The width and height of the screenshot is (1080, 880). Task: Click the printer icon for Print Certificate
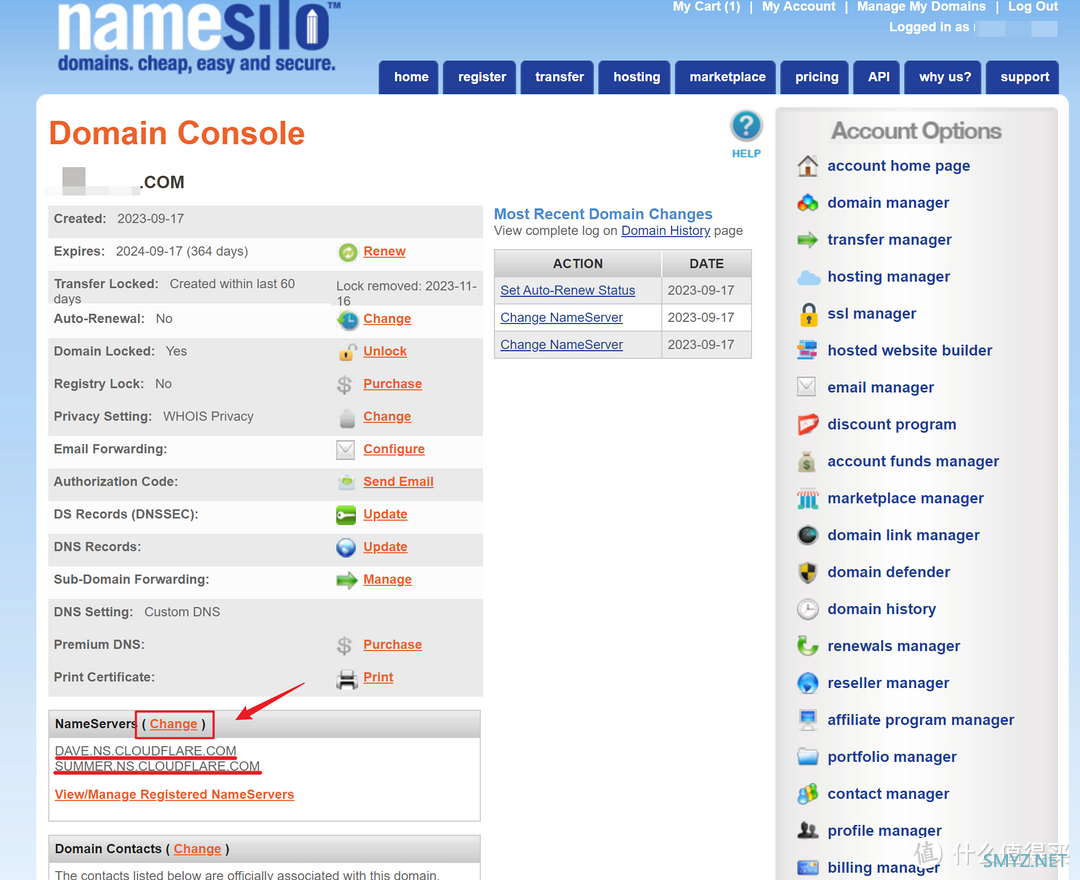click(346, 679)
